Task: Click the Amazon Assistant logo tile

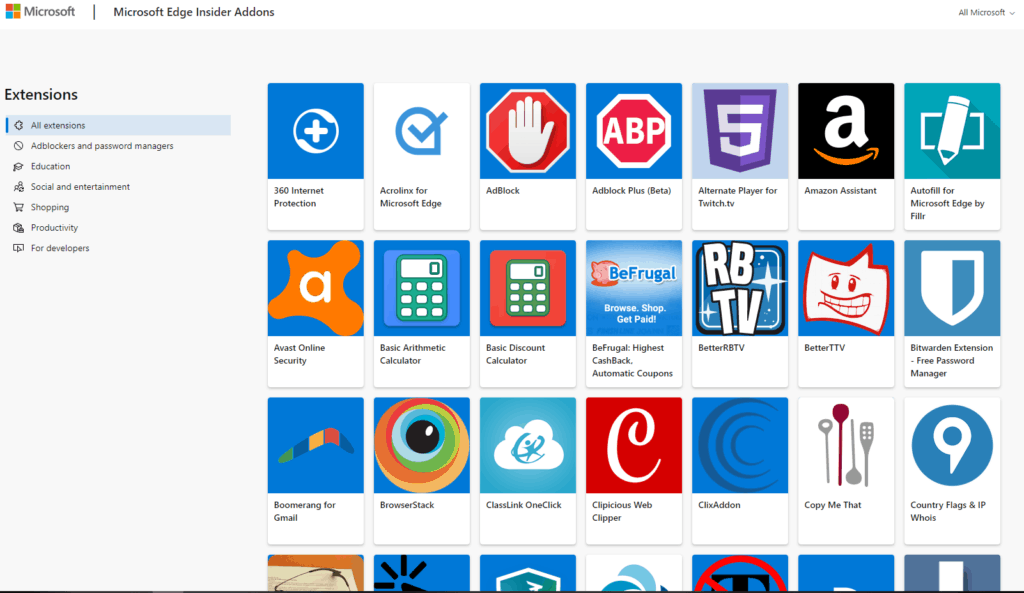Action: [x=846, y=131]
